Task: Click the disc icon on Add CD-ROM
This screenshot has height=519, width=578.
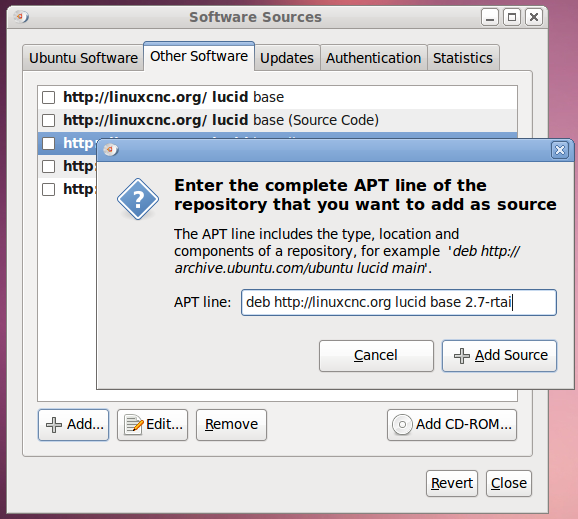Action: 402,425
